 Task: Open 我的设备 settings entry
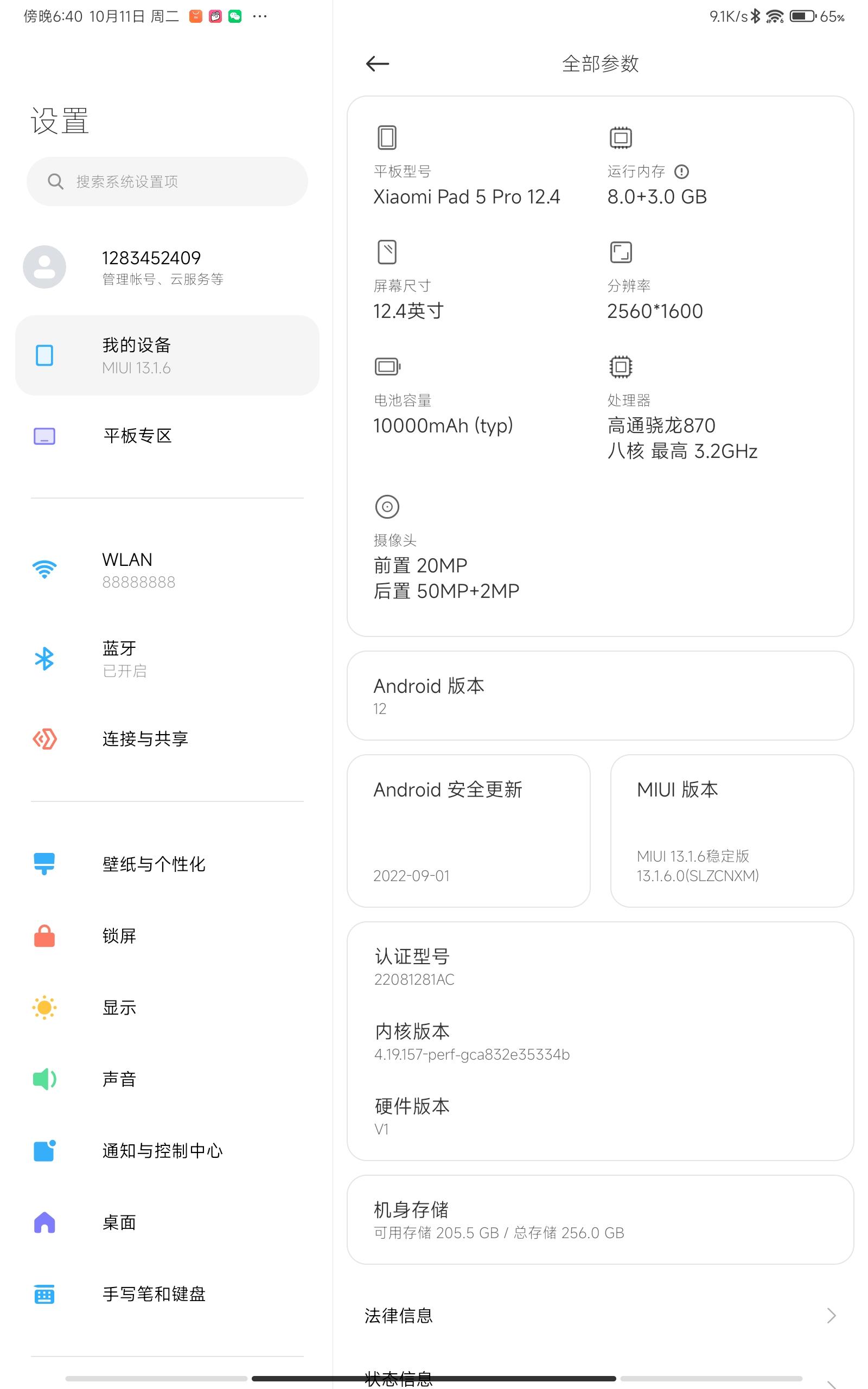pyautogui.click(x=167, y=355)
